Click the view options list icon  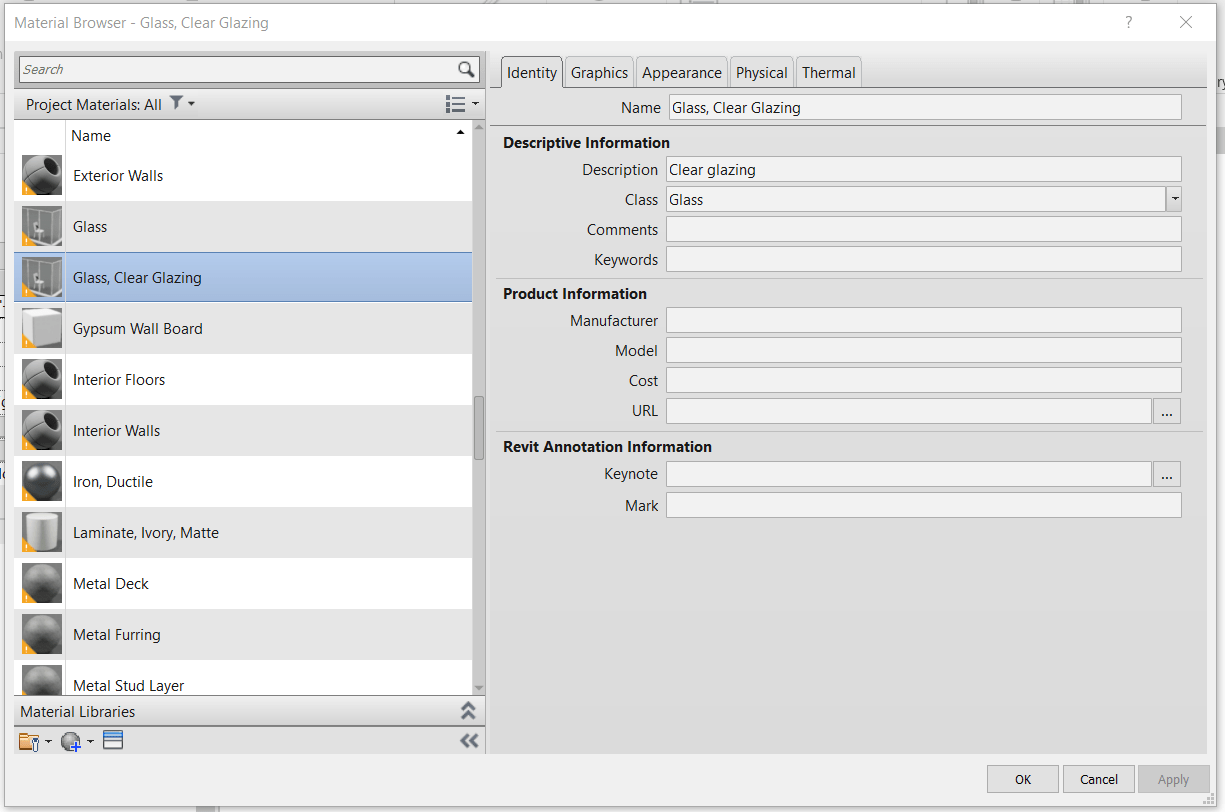(453, 103)
